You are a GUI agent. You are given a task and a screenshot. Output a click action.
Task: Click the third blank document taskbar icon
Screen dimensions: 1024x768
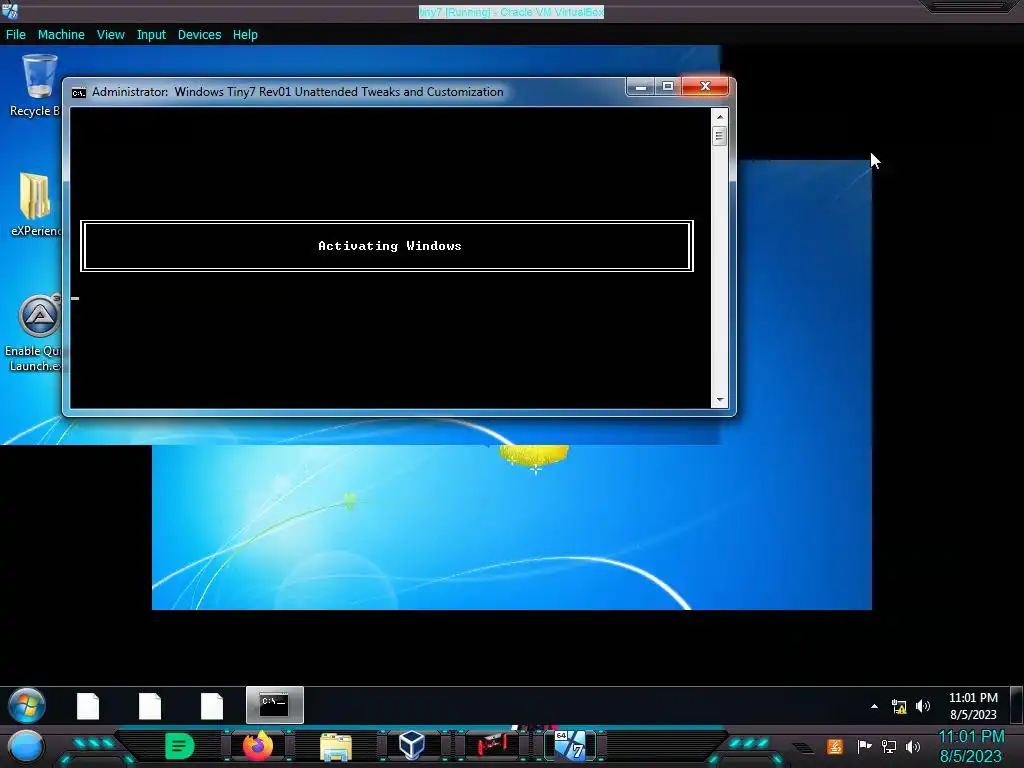[x=212, y=706]
